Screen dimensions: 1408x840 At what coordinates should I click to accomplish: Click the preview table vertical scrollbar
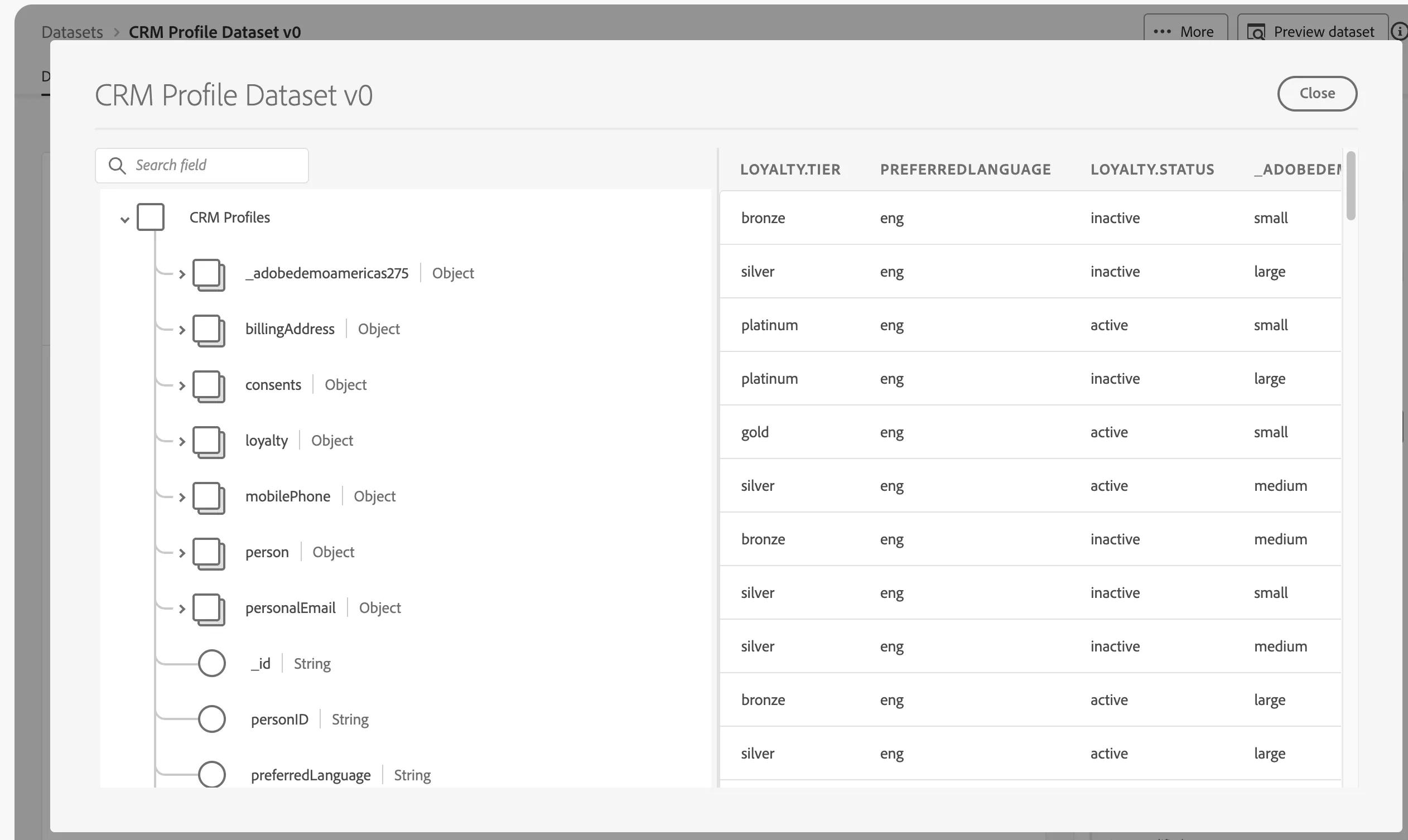pos(1350,186)
